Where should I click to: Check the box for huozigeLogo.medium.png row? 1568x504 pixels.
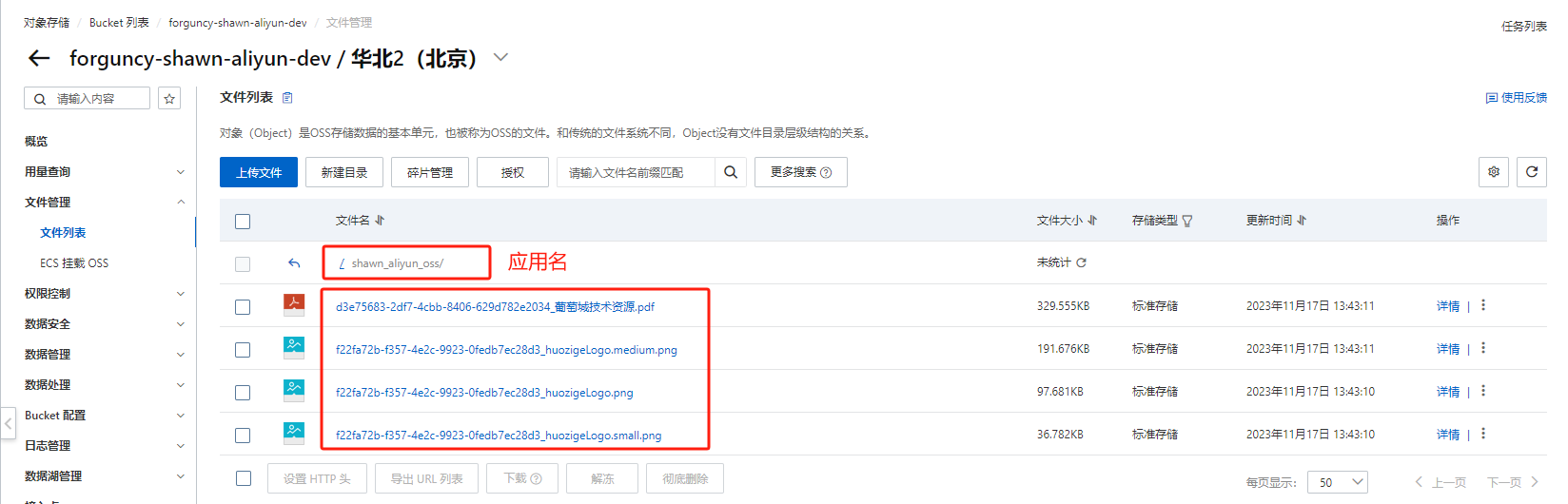point(243,350)
